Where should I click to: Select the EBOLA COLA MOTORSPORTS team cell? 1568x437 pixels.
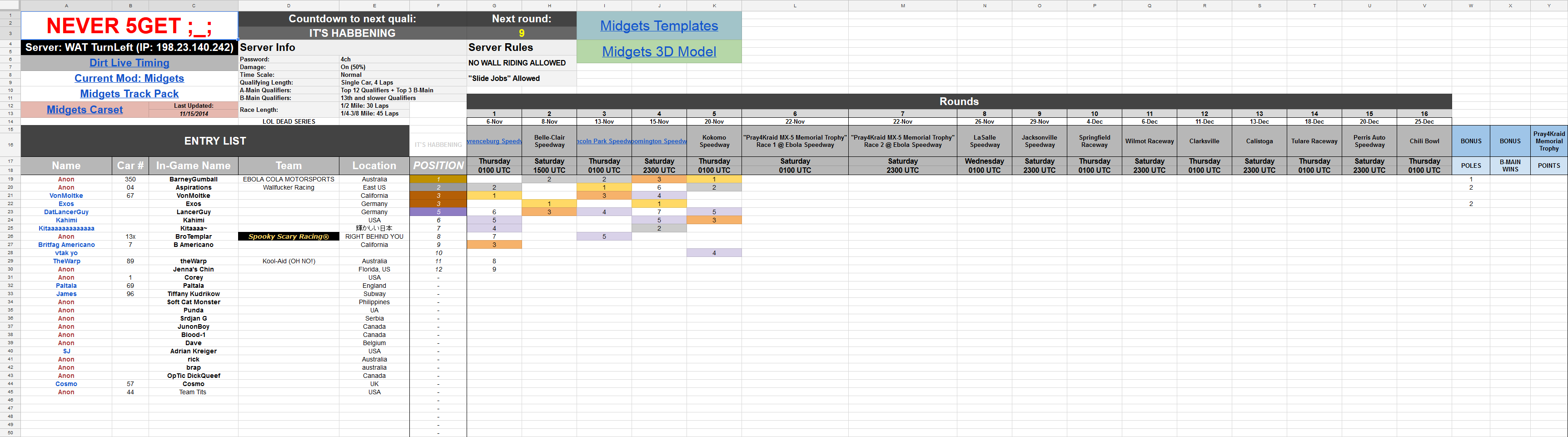(x=289, y=179)
